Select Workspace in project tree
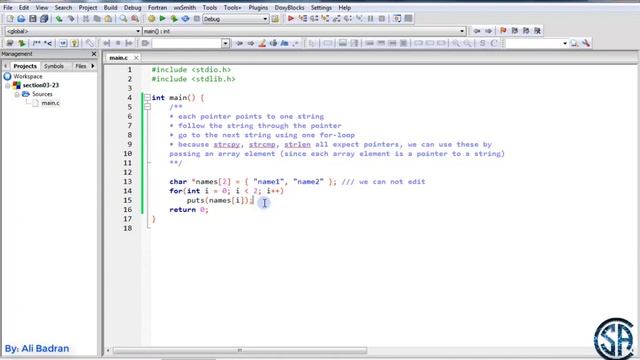The width and height of the screenshot is (640, 360). pyautogui.click(x=28, y=76)
